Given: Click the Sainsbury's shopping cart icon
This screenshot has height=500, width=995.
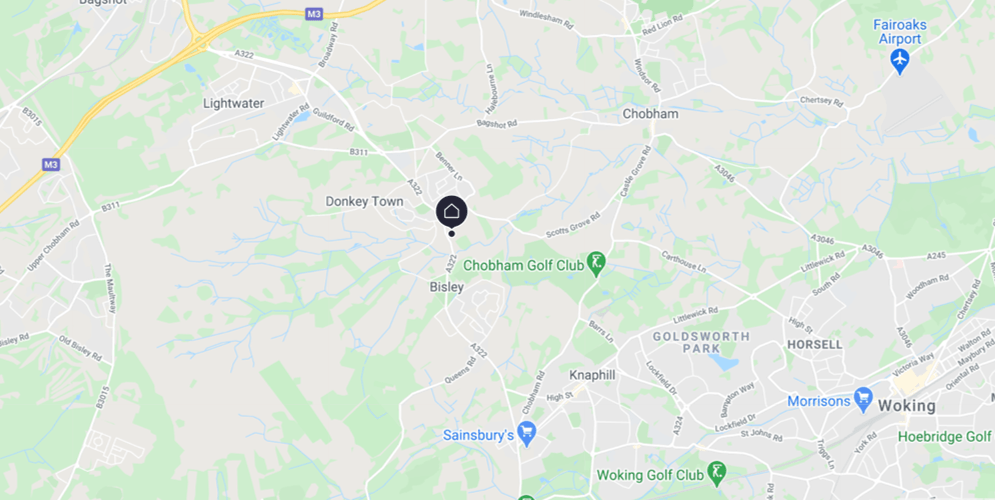Looking at the screenshot, I should click(x=526, y=434).
